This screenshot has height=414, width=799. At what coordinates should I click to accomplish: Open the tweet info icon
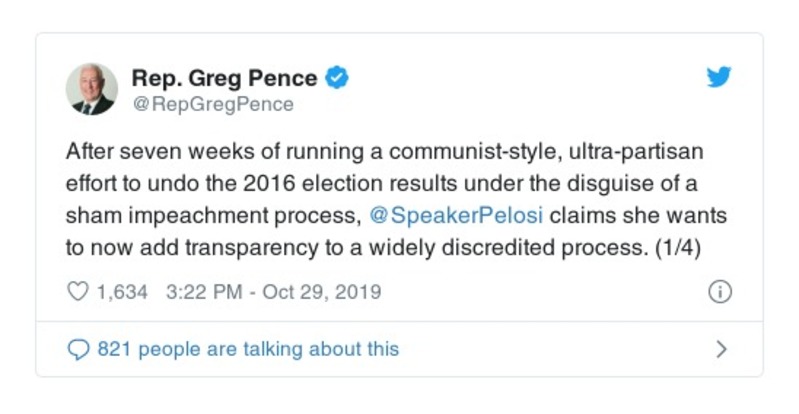click(719, 292)
